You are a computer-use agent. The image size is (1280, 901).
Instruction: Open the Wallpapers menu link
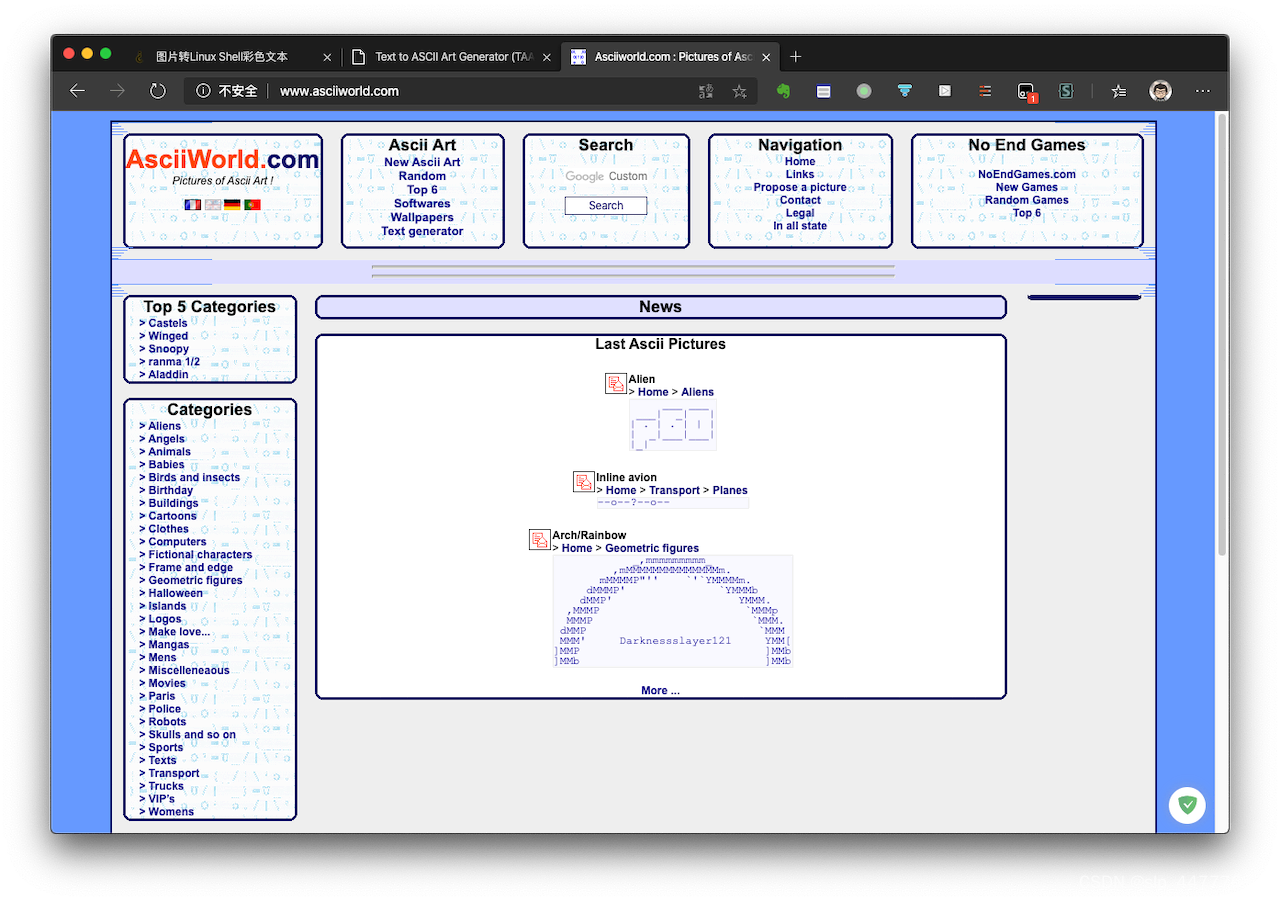click(x=422, y=217)
